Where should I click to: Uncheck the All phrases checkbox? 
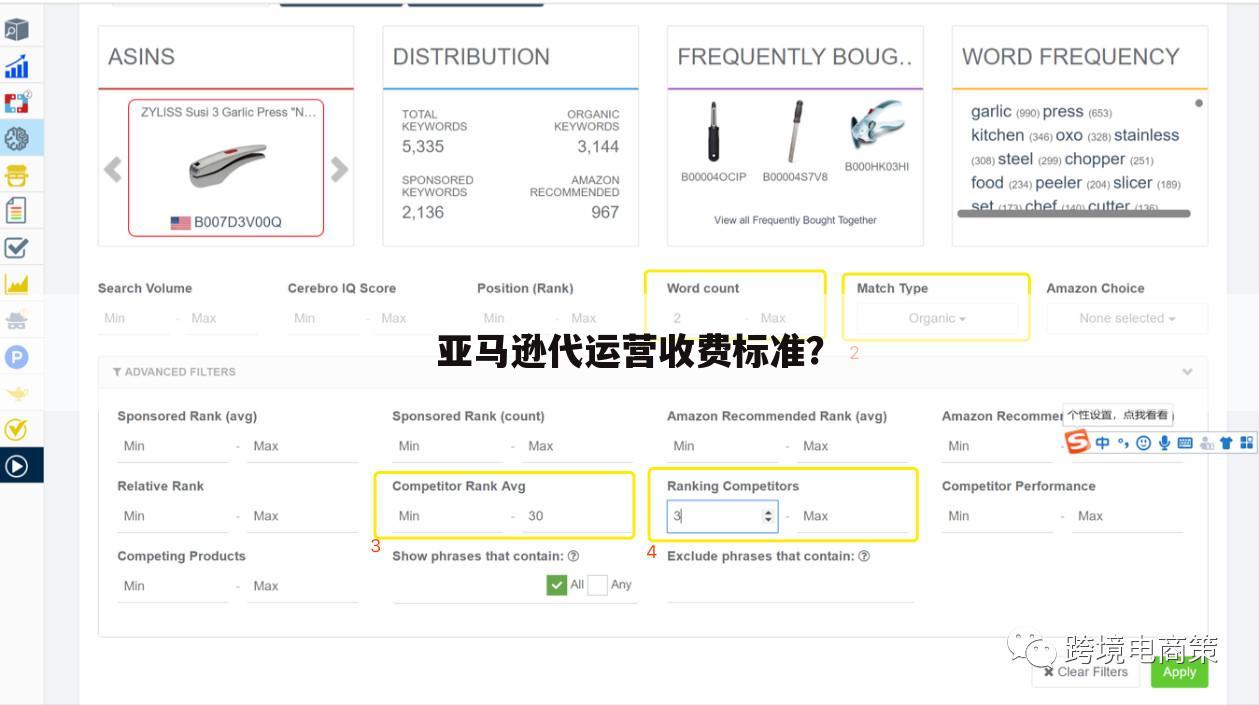(x=556, y=584)
